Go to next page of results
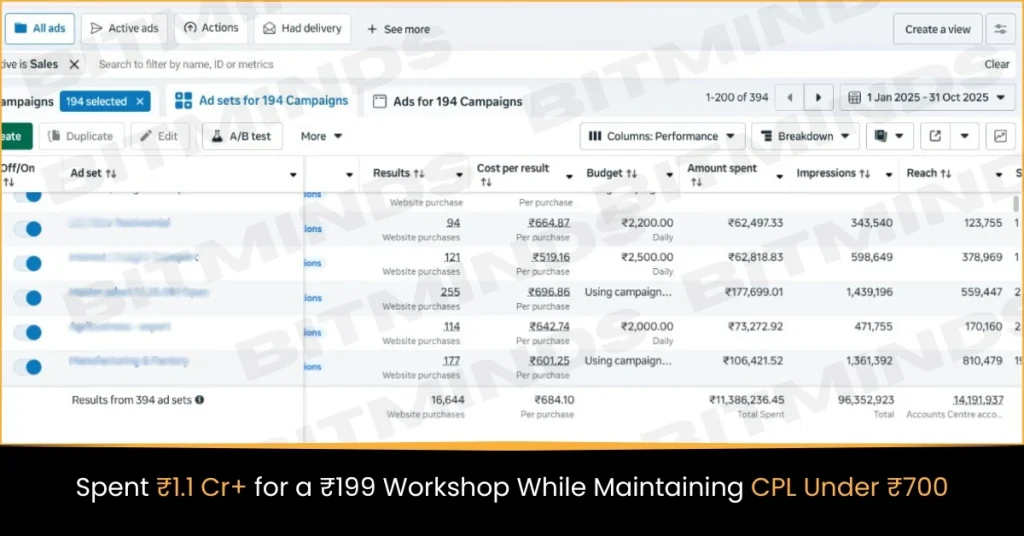Viewport: 1024px width, 536px height. 819,98
